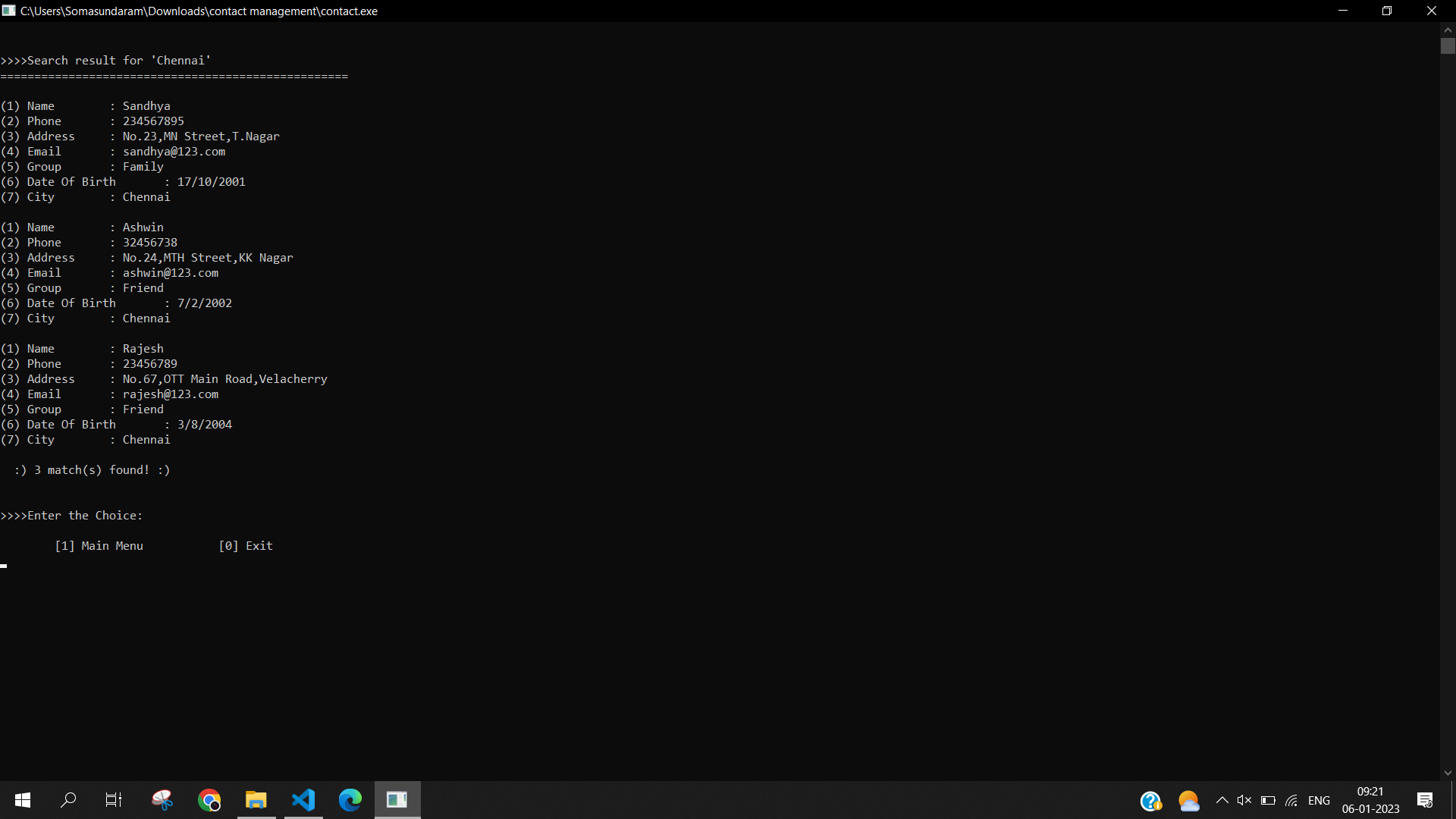The height and width of the screenshot is (819, 1456).
Task: Unmute the speaker volume icon
Action: (1244, 801)
